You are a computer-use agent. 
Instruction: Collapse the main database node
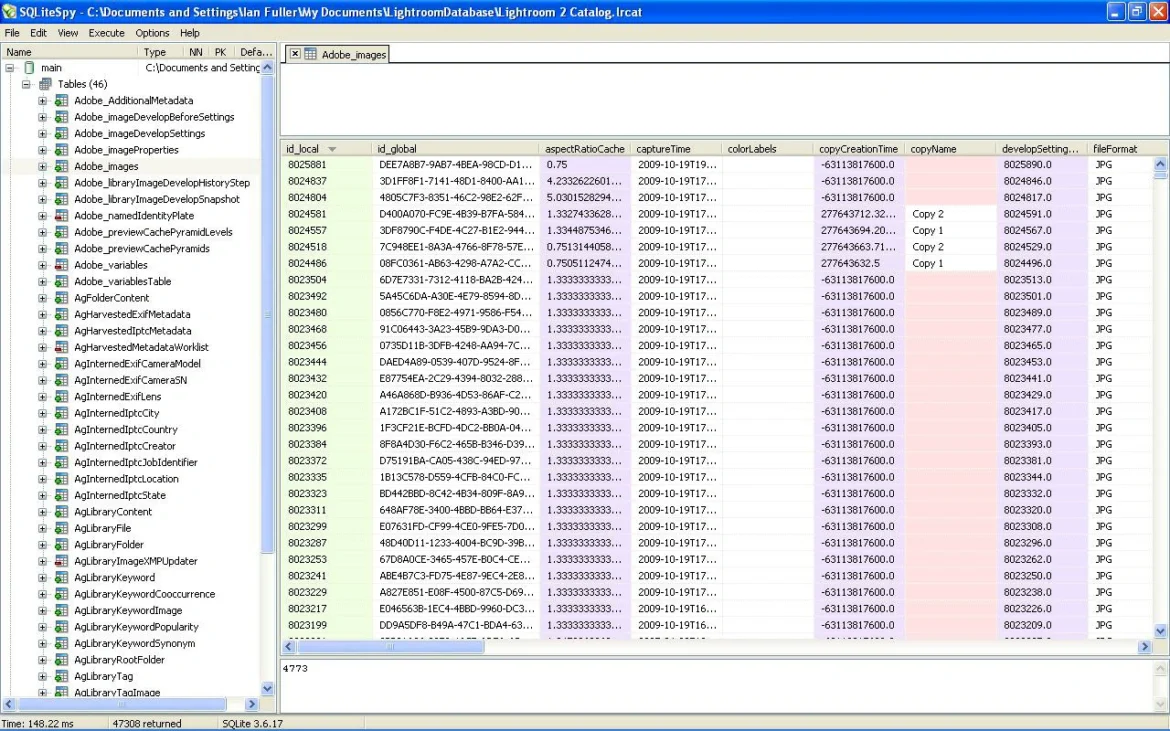tap(8, 68)
